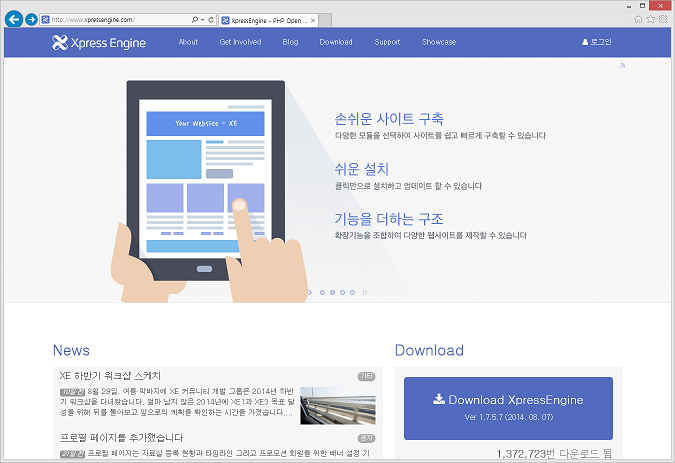
Task: Click the Download section heading
Action: coord(429,350)
